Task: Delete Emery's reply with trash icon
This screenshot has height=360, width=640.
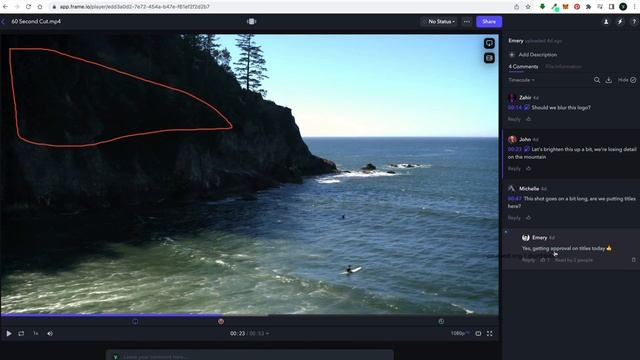Action: 633,260
